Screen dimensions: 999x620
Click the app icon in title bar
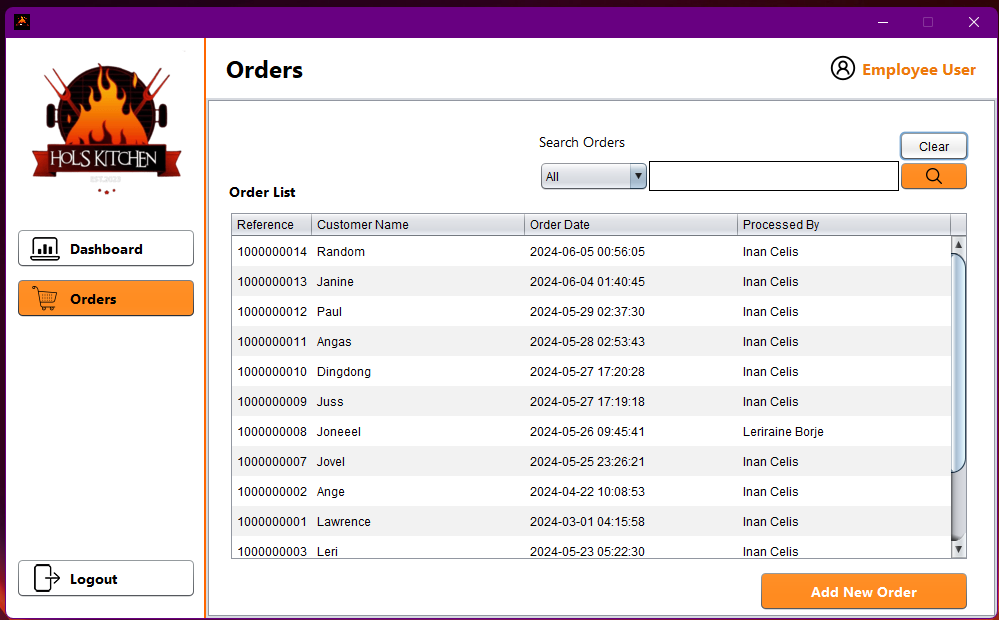(21, 21)
